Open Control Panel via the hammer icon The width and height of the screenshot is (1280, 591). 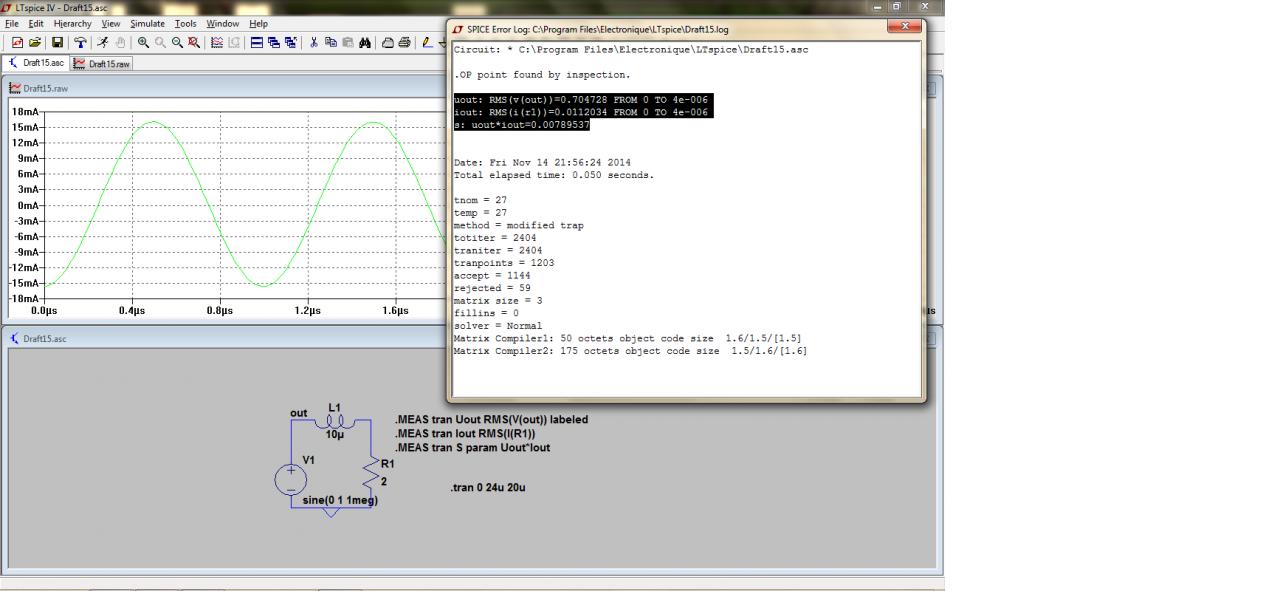80,43
